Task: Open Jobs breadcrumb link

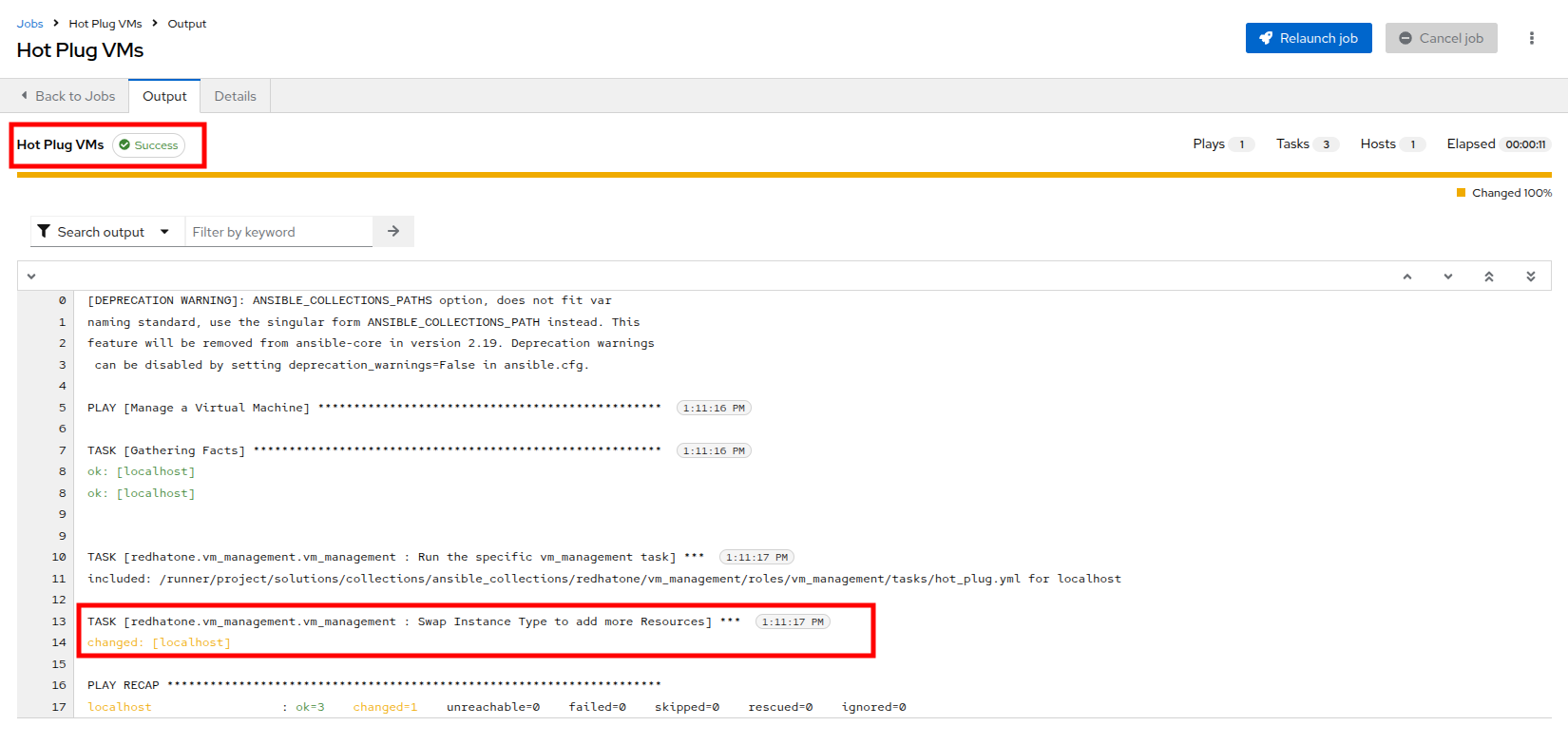Action: [x=29, y=24]
